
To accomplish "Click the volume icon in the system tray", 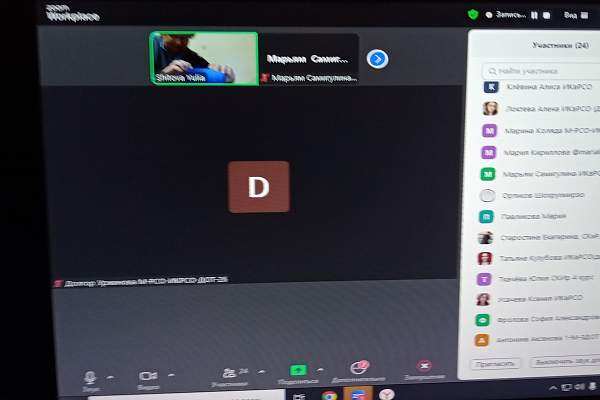I will 580,387.
